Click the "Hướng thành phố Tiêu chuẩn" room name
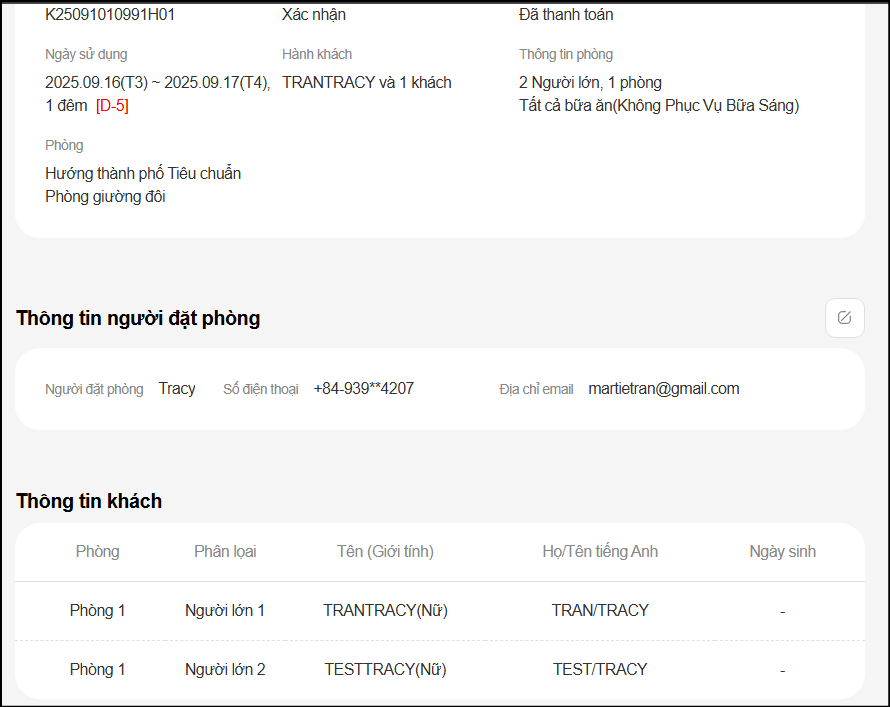This screenshot has width=890, height=707. tap(143, 174)
